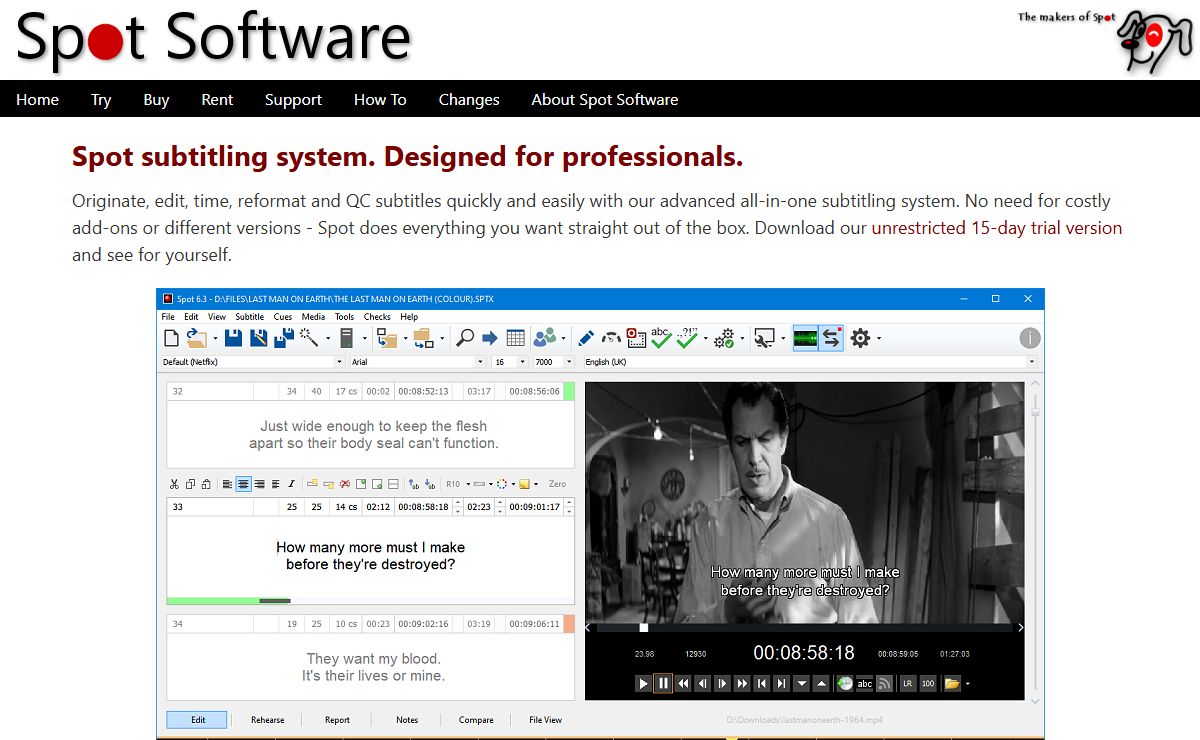Click the video timeline position marker
The width and height of the screenshot is (1200, 740).
click(644, 628)
